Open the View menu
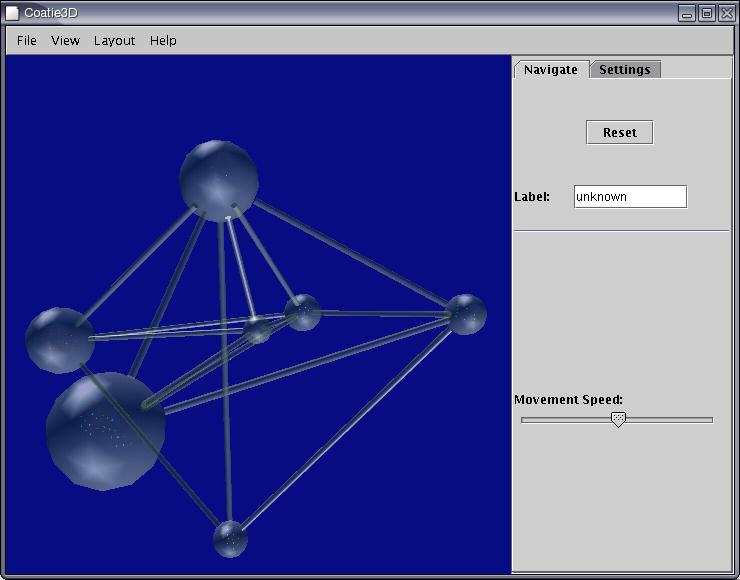 [x=65, y=41]
